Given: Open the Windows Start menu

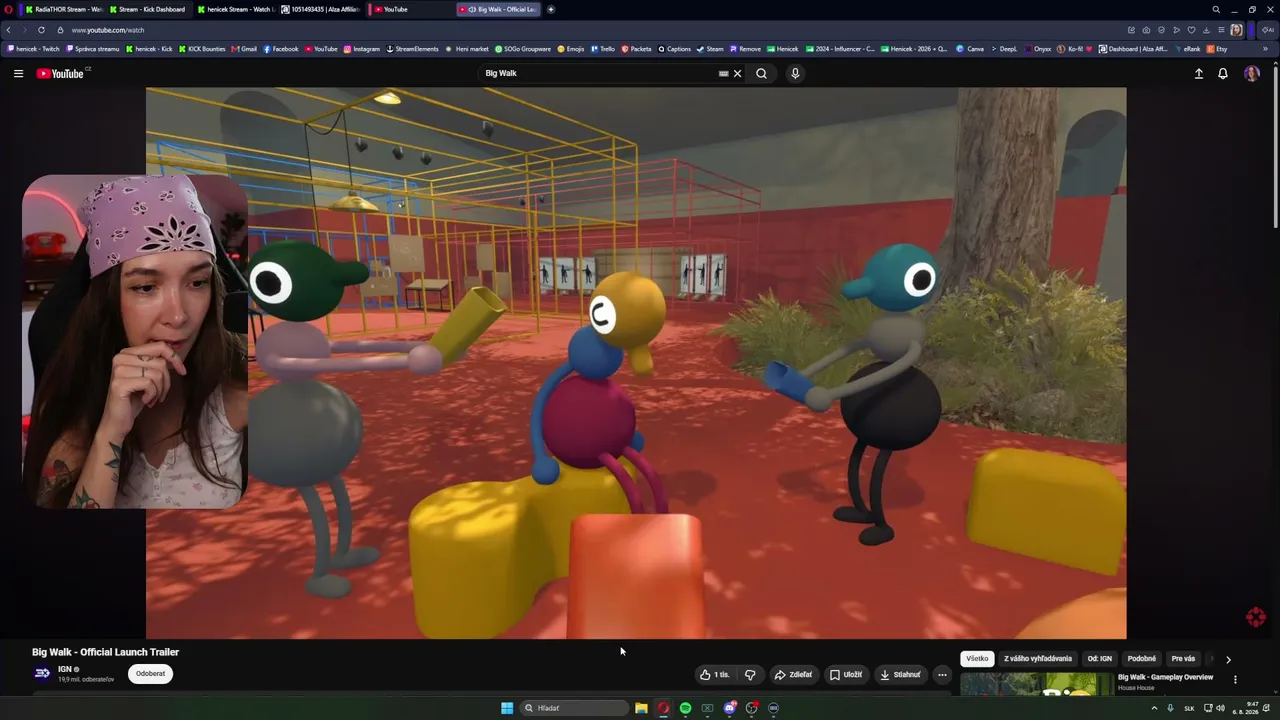Looking at the screenshot, I should click(x=507, y=708).
